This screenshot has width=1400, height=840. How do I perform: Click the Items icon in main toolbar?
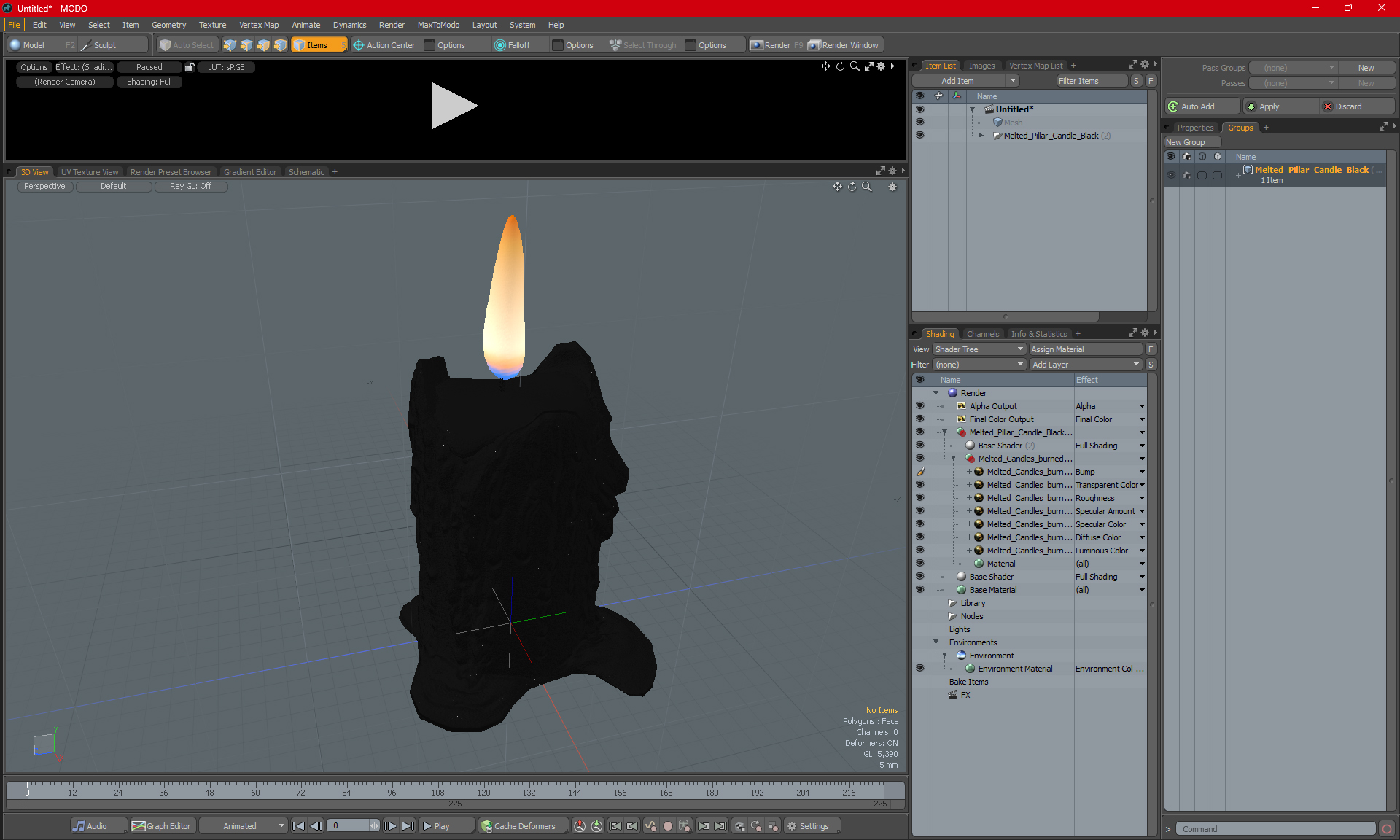318,44
